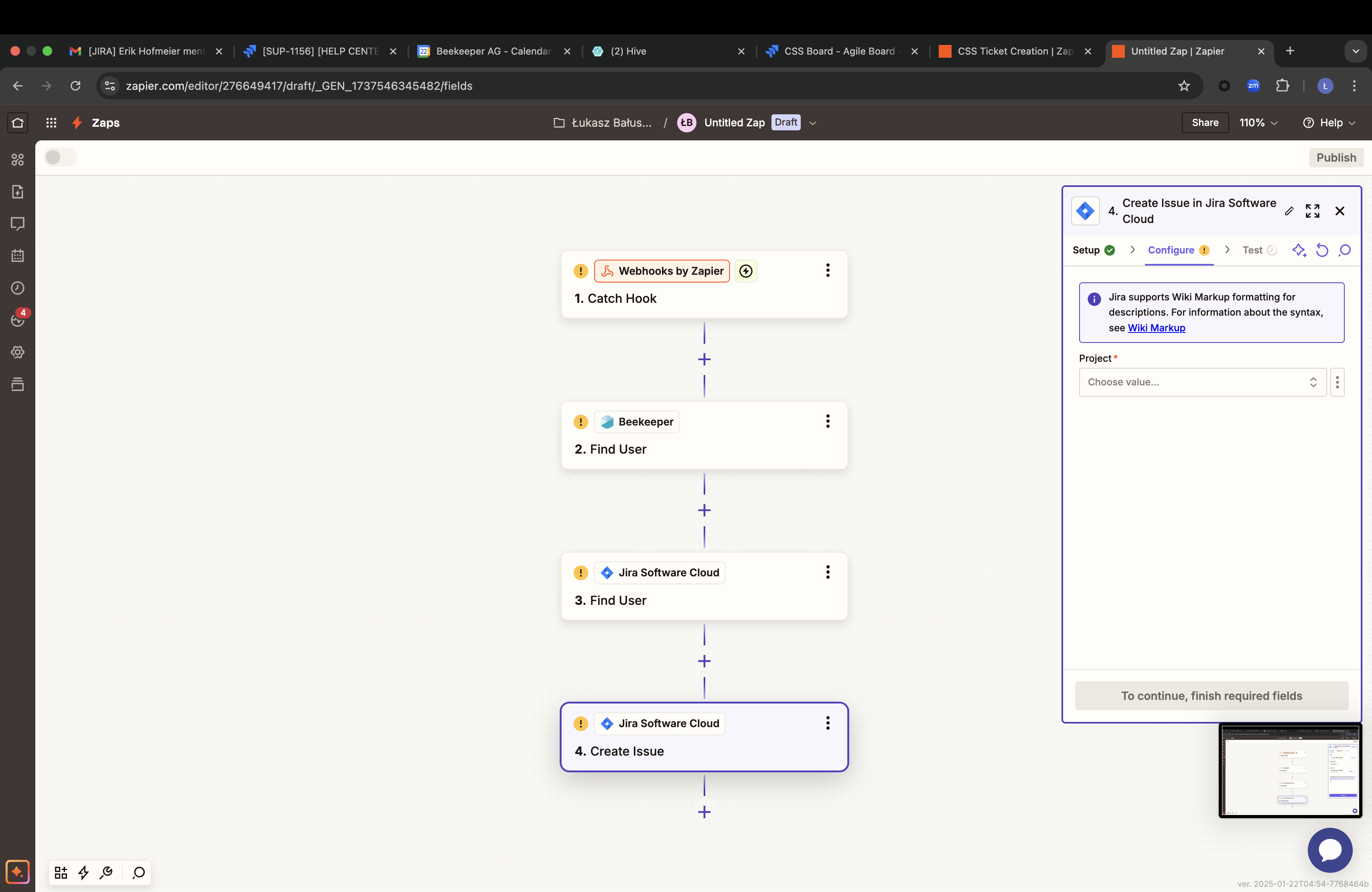Screen dimensions: 1372x892
Task: Open the orange AI copilot sparkle button
Action: pyautogui.click(x=17, y=872)
